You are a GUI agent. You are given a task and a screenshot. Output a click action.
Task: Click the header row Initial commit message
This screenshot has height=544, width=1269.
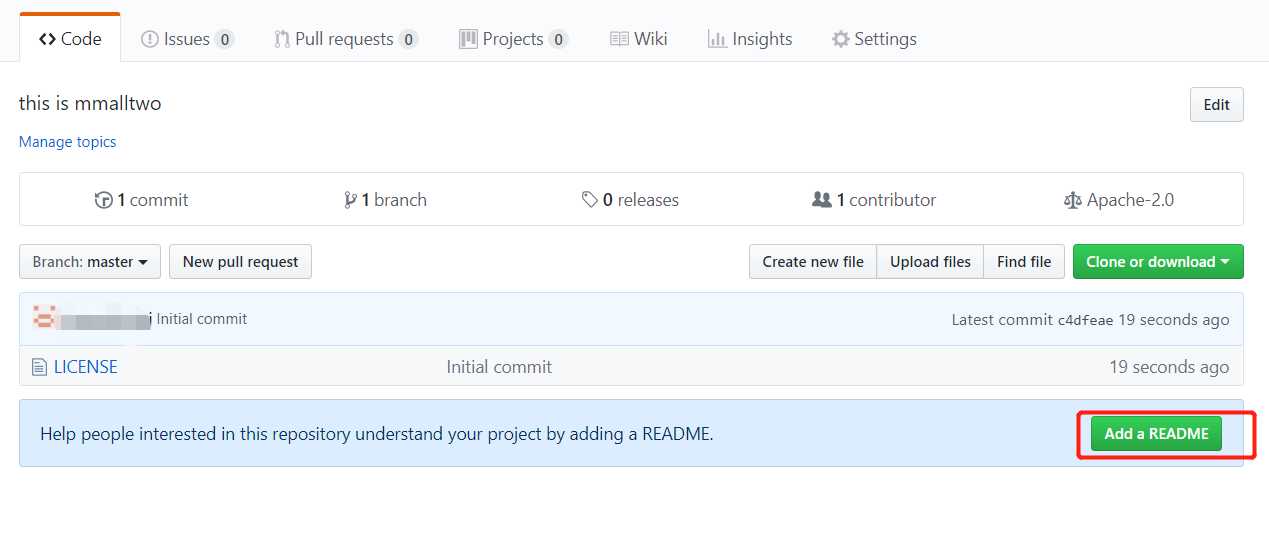[202, 319]
